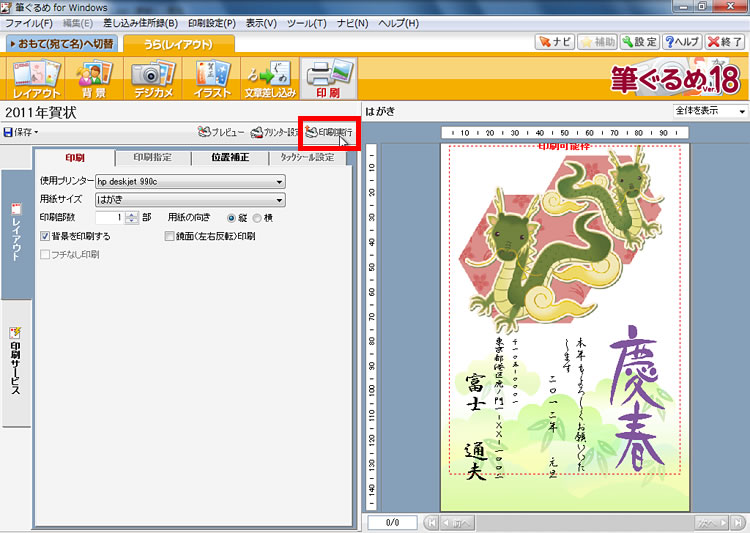Switch to the 位置補正 tab
The height and width of the screenshot is (533, 750).
point(230,157)
